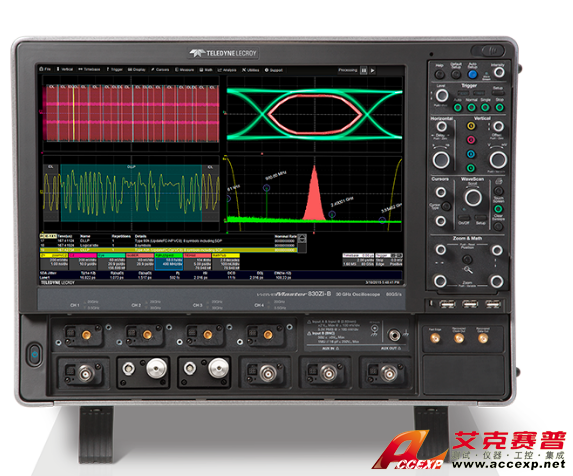
Task: Open the Analysis menu in menu bar
Action: pos(227,70)
